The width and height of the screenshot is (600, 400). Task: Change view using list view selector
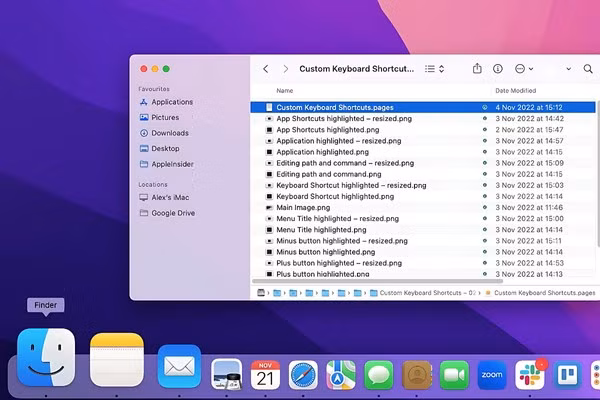coord(434,69)
